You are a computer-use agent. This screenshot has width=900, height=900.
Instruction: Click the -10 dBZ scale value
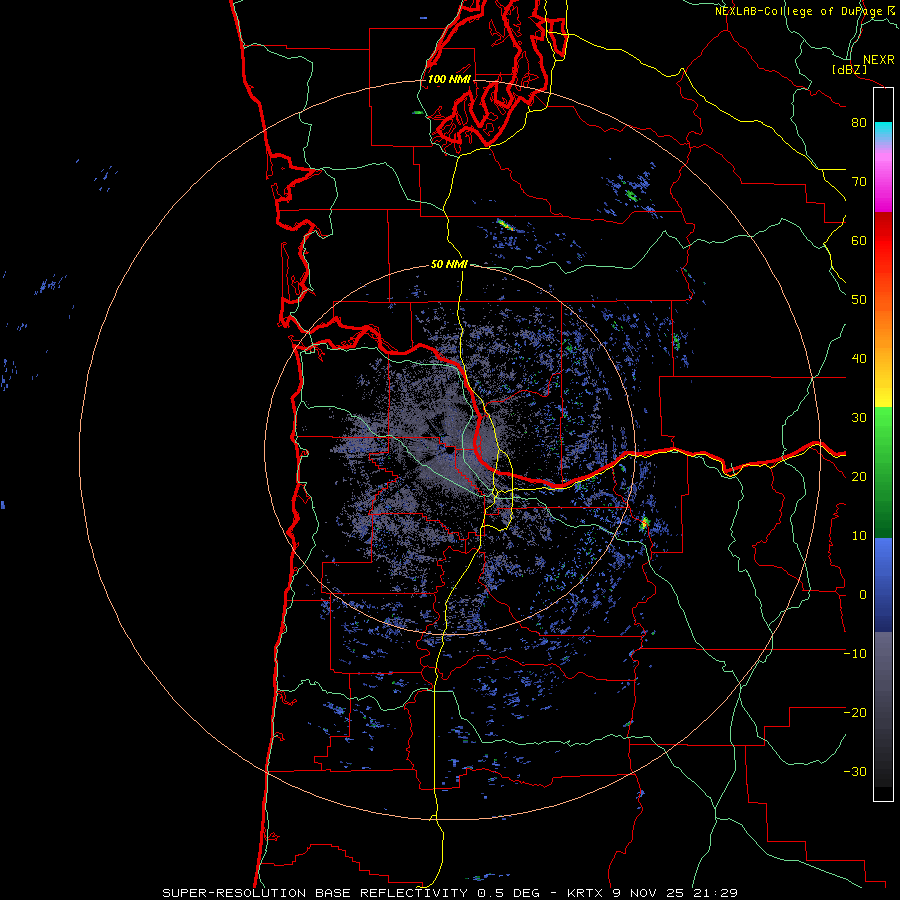(855, 654)
